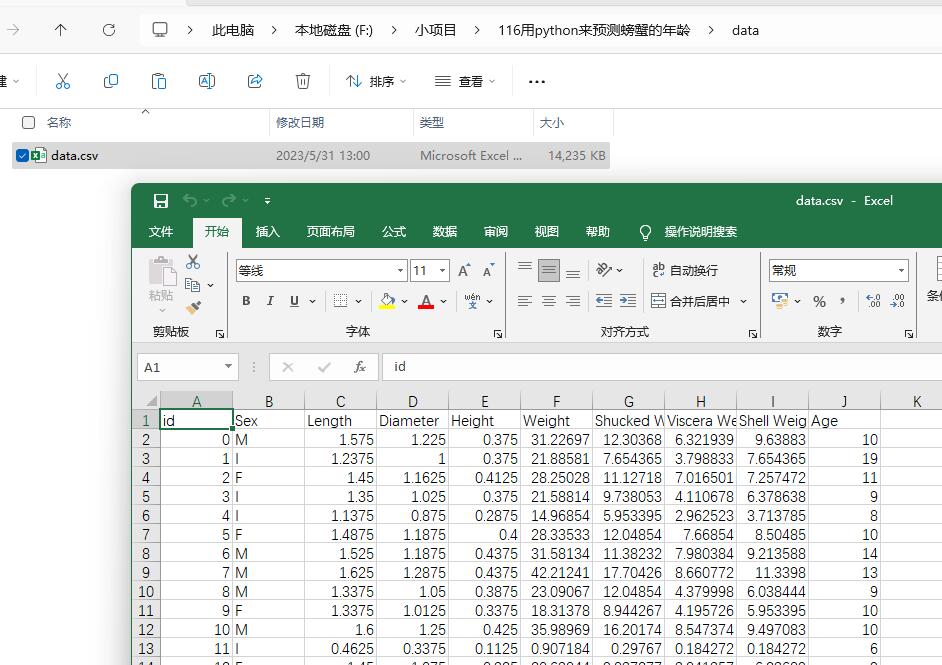Open the font group dialog launcher
The image size is (942, 665).
tap(498, 334)
